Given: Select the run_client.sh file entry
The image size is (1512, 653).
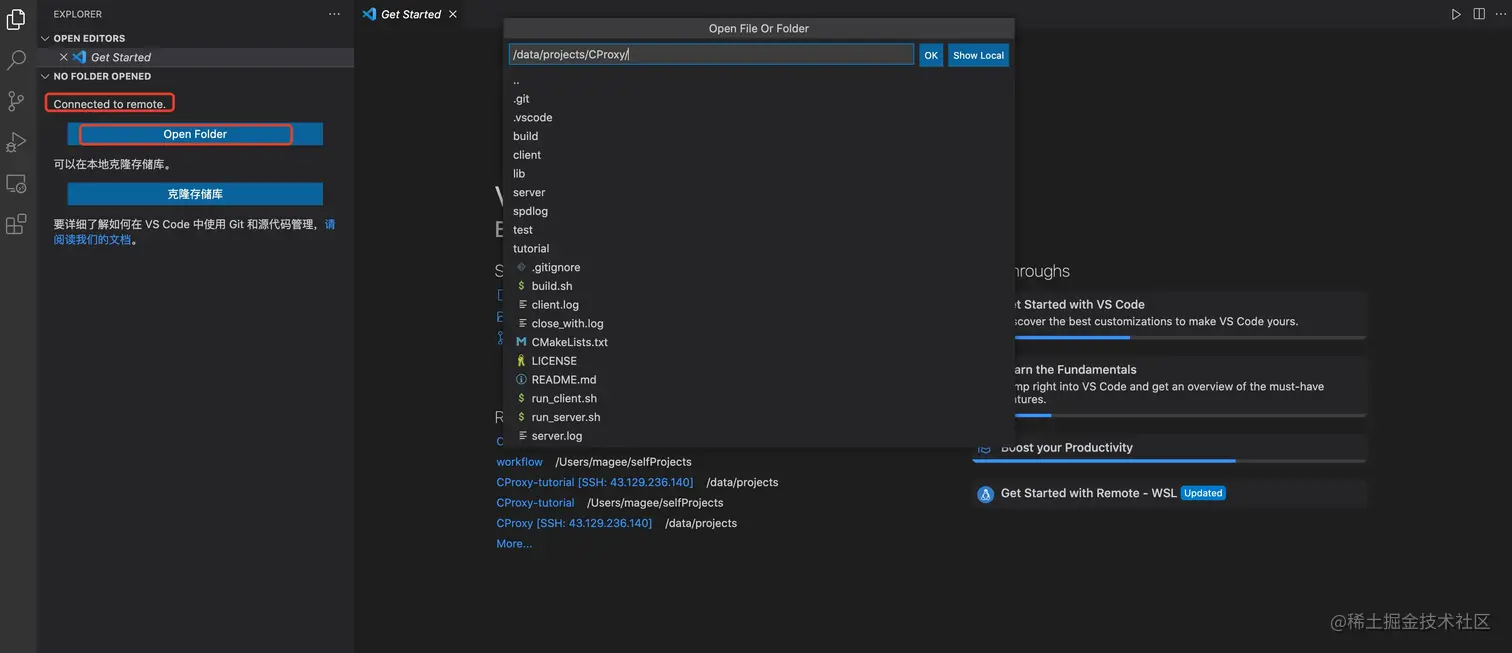Looking at the screenshot, I should (759, 398).
